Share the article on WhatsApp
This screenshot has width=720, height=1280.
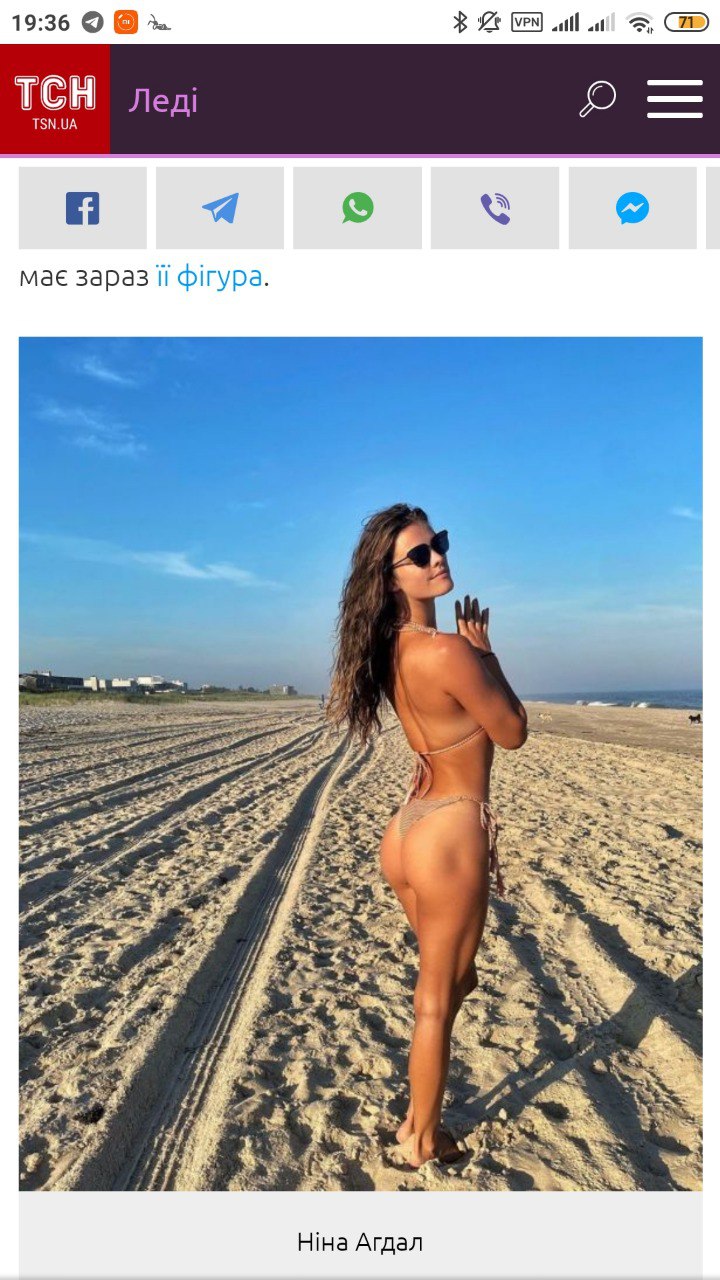358,208
